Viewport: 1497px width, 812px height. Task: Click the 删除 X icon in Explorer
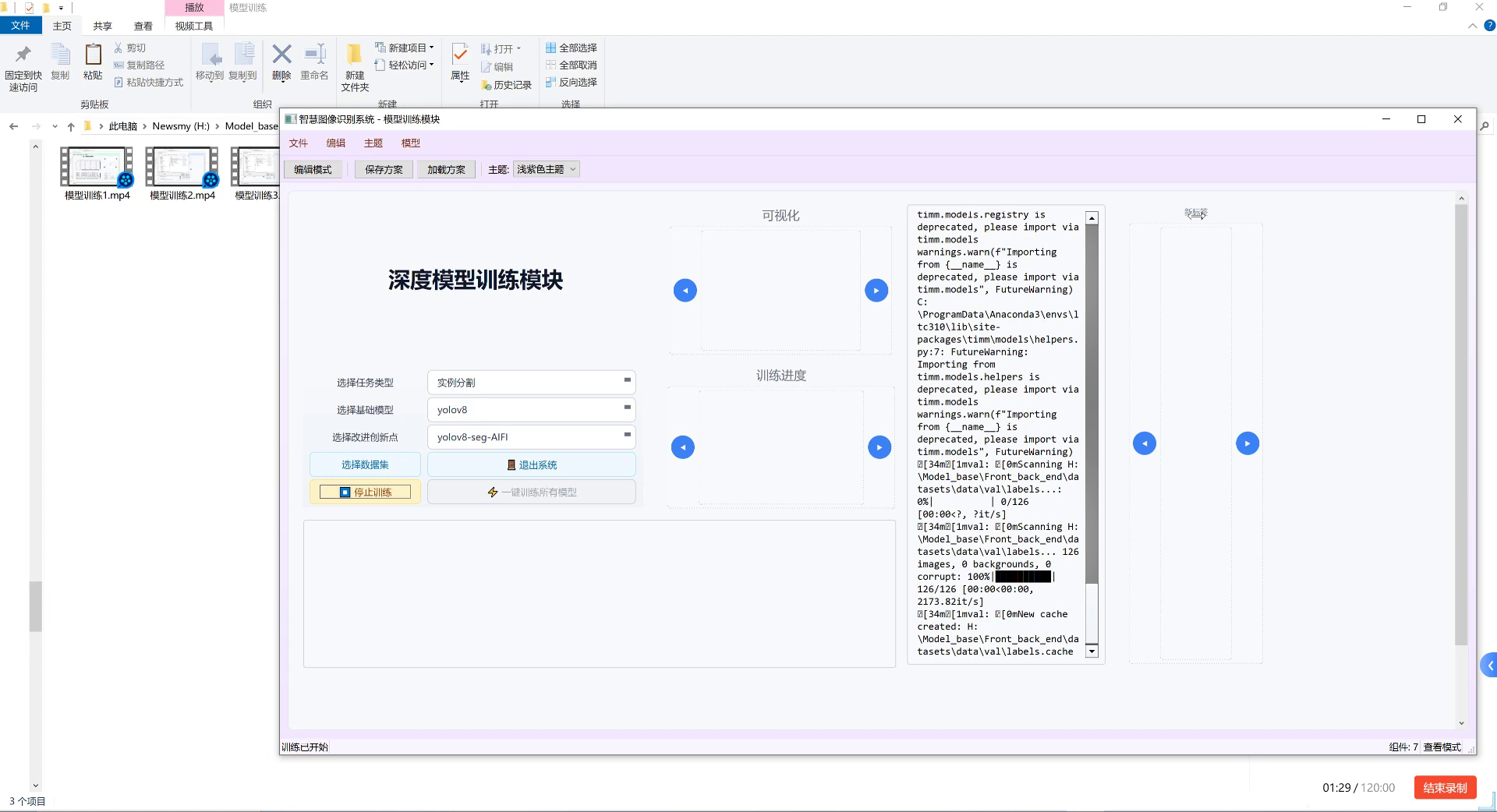pos(281,55)
